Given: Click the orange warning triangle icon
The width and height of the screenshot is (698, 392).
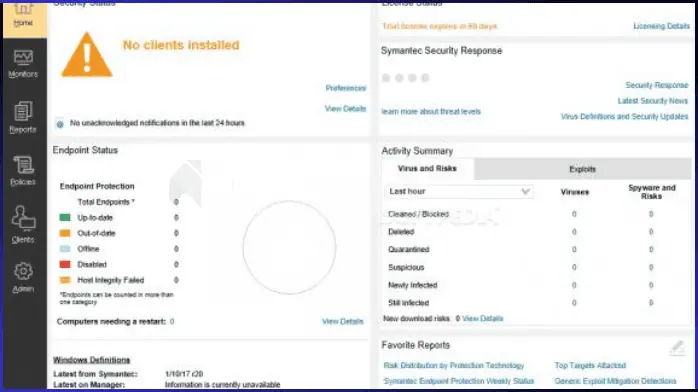Looking at the screenshot, I should pyautogui.click(x=86, y=56).
